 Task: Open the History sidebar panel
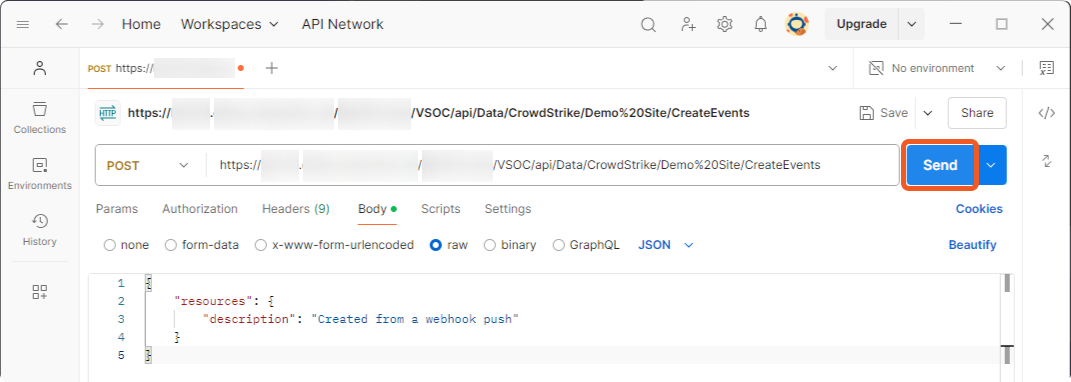(x=40, y=230)
